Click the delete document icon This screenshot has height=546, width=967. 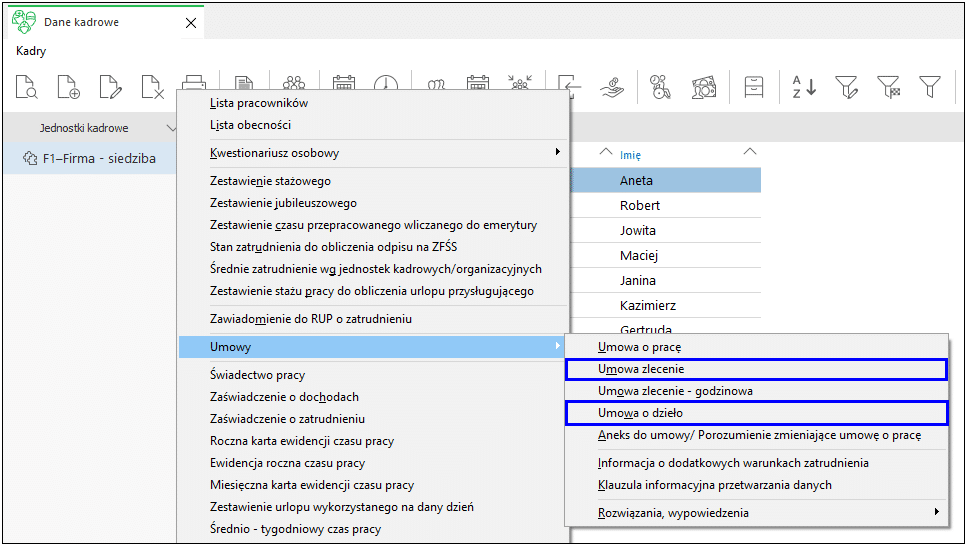tap(152, 86)
